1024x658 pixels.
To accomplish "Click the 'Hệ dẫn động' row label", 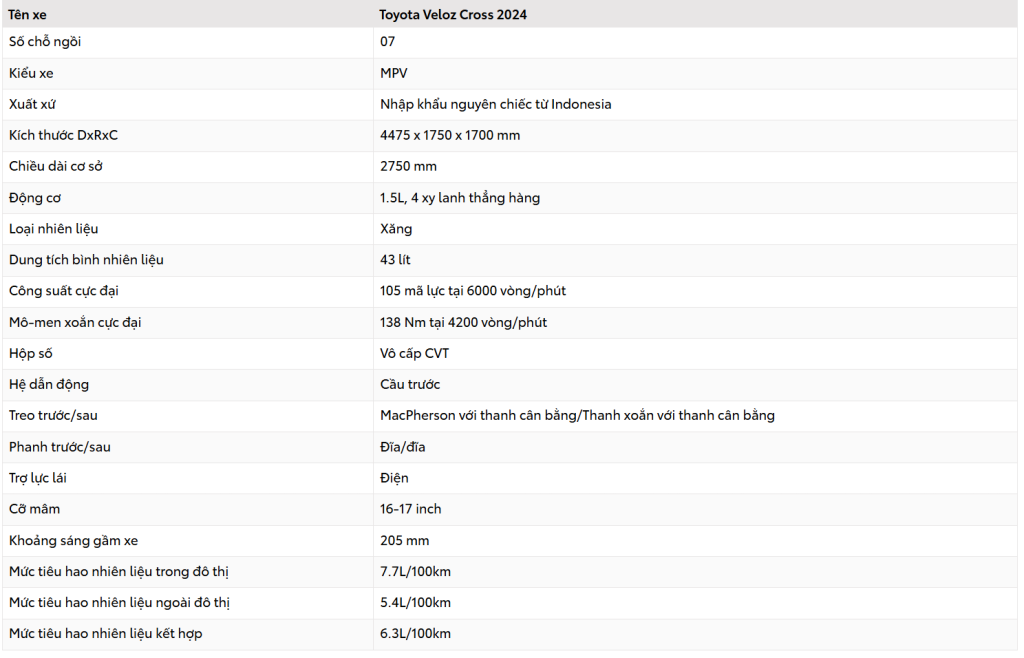I will (49, 385).
